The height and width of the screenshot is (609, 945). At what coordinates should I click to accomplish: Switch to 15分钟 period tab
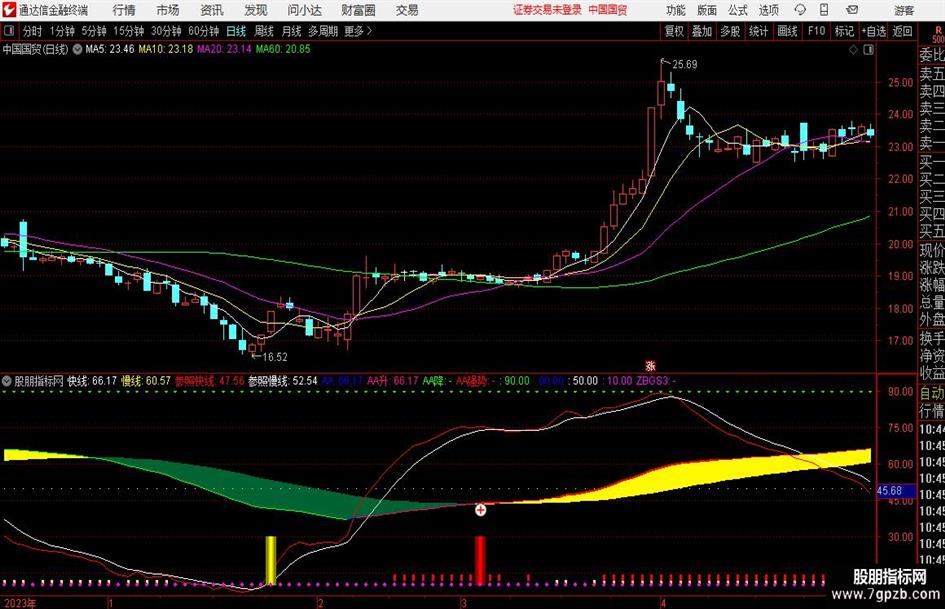(x=128, y=31)
